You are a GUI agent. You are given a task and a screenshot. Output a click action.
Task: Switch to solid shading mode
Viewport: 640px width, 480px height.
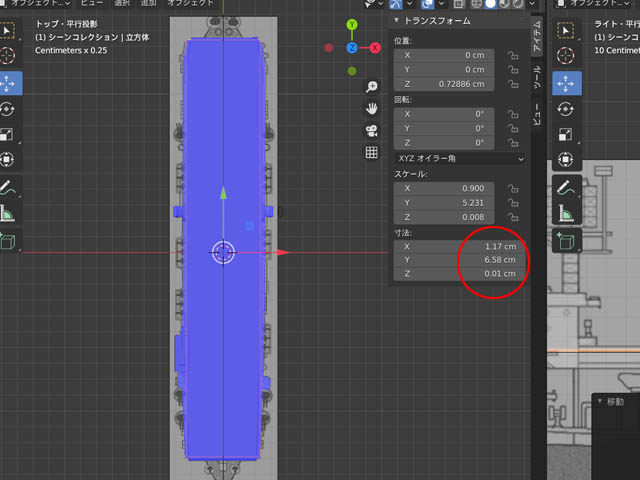[490, 4]
